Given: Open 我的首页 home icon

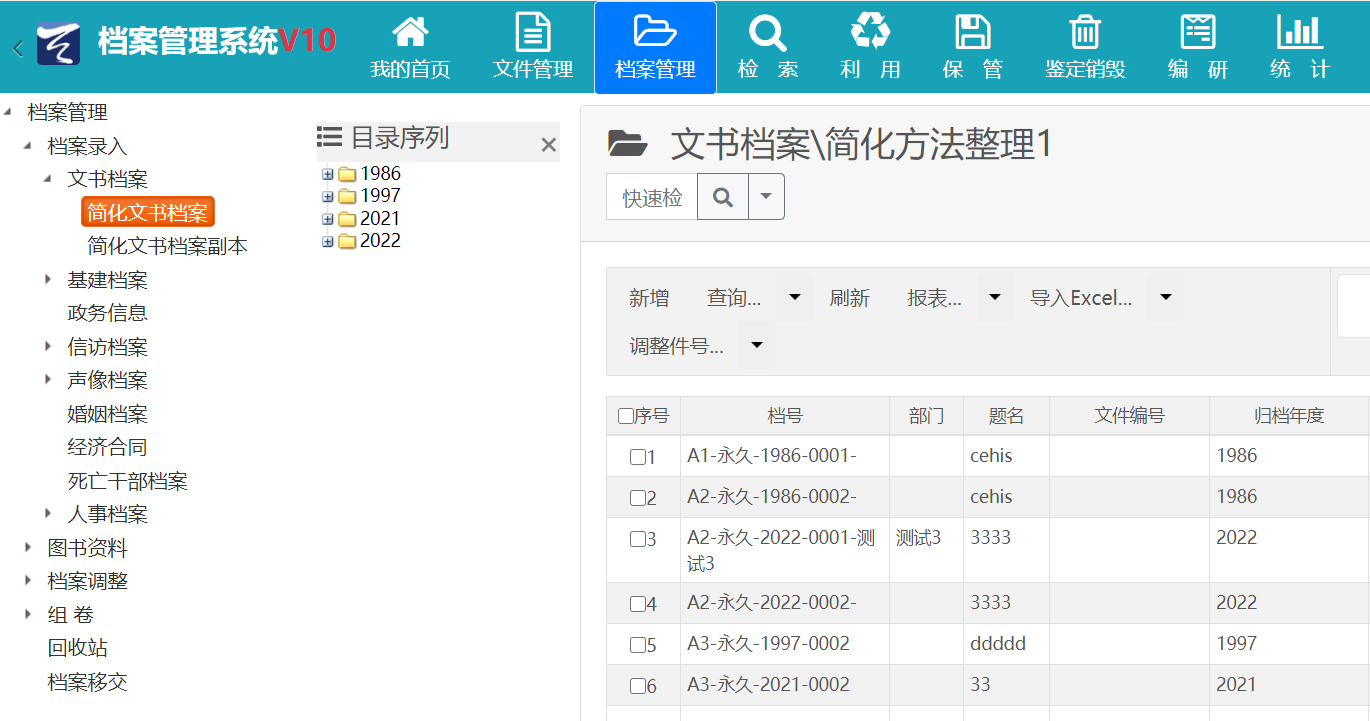Looking at the screenshot, I should tap(410, 33).
